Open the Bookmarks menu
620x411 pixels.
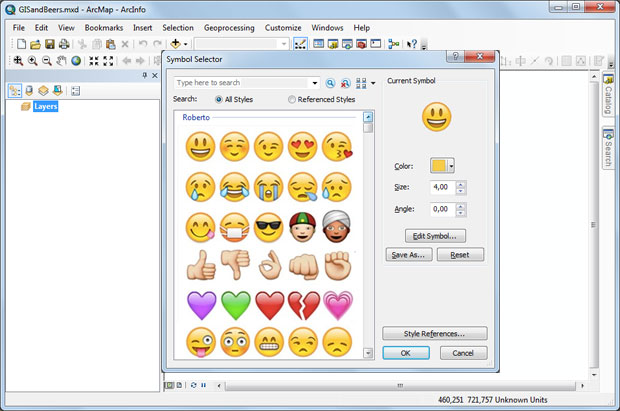104,28
